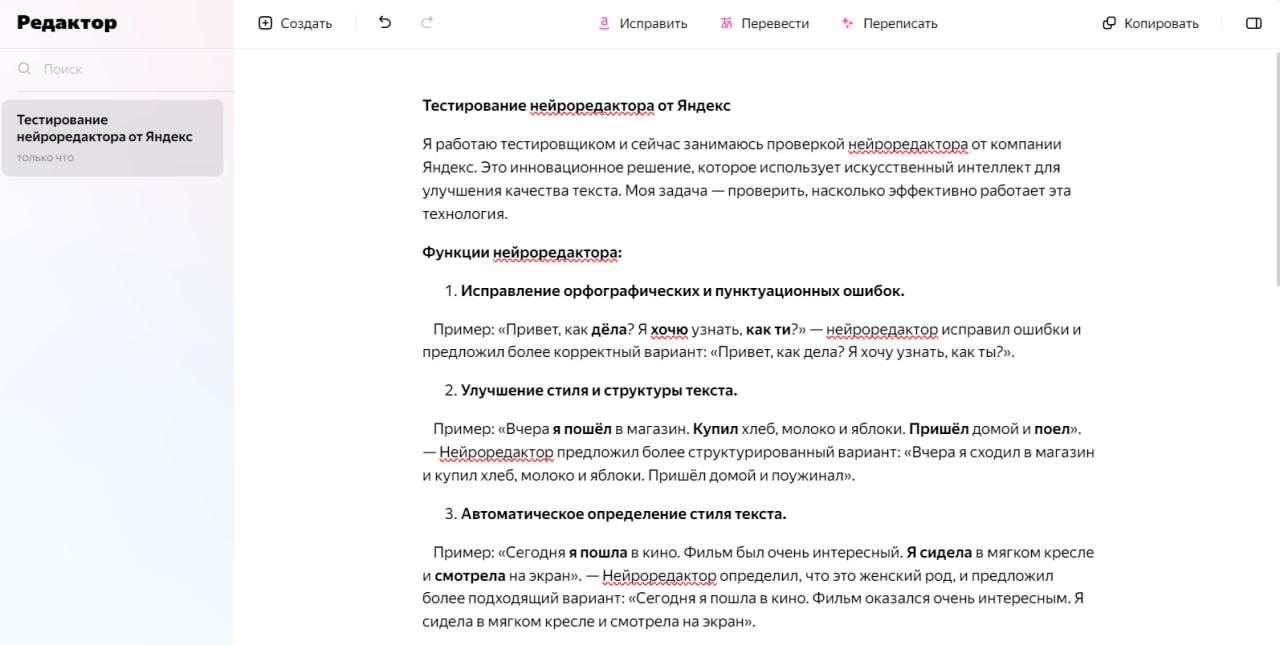Viewport: 1280px width, 645px height.
Task: Toggle the side panel icon at top right
Action: click(1253, 21)
